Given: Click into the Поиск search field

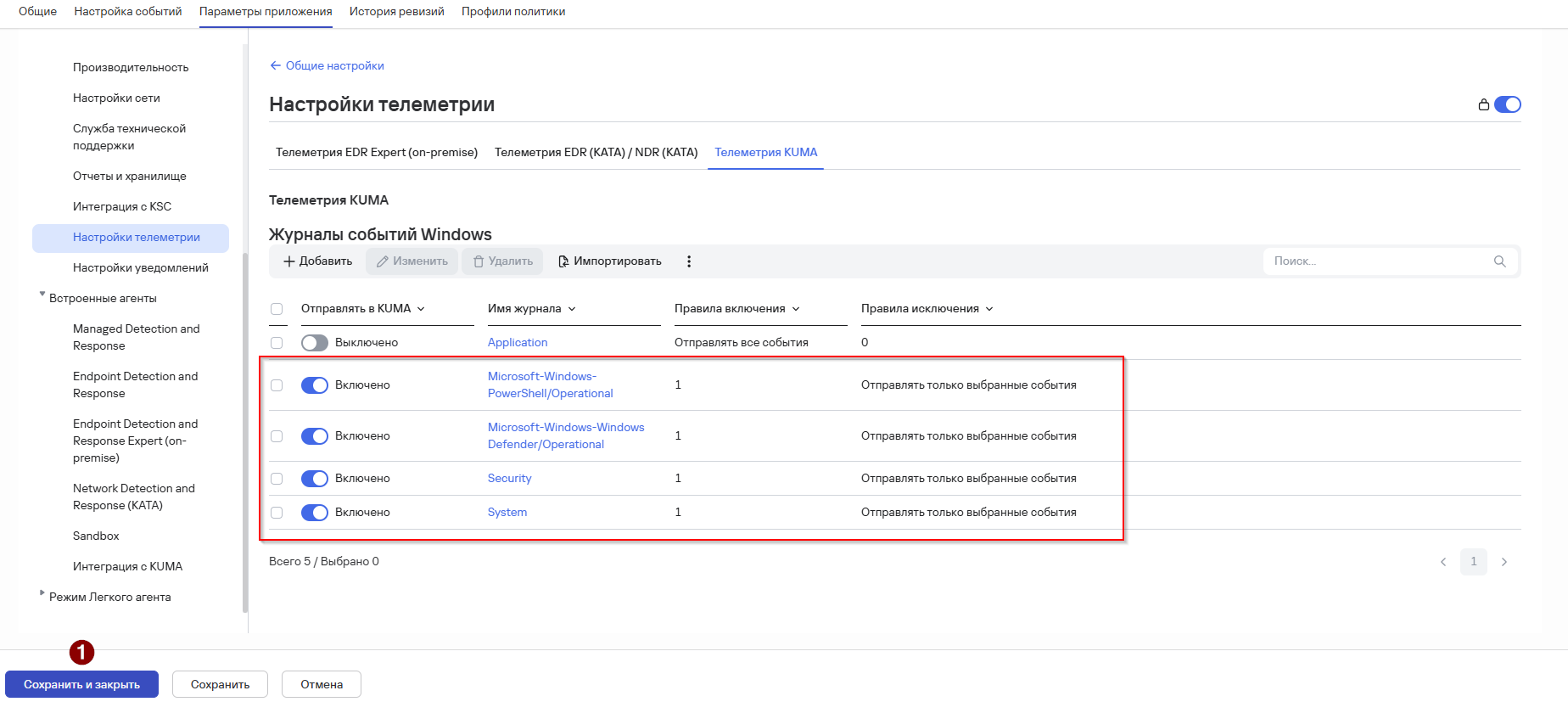Looking at the screenshot, I should 1380,261.
